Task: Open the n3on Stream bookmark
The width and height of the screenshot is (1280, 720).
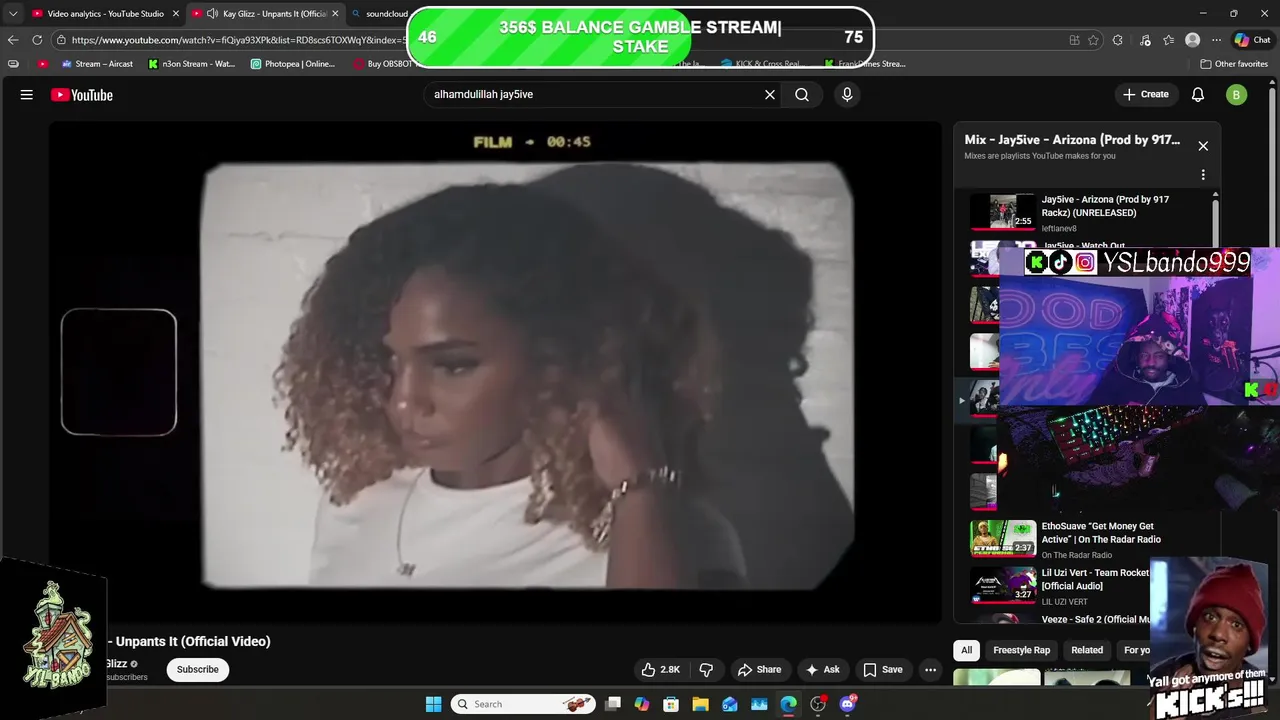Action: 191,64
